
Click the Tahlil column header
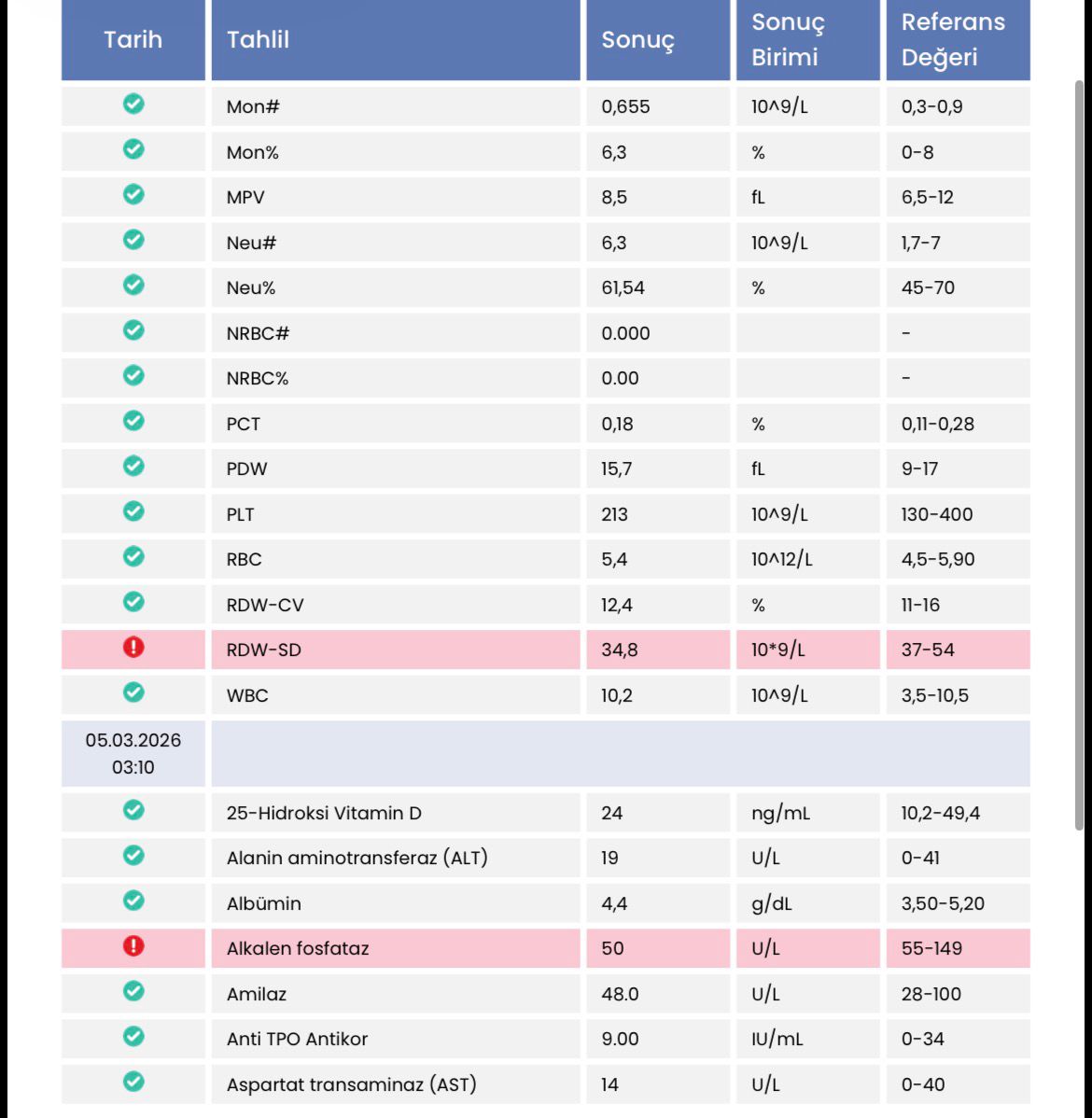coord(259,40)
